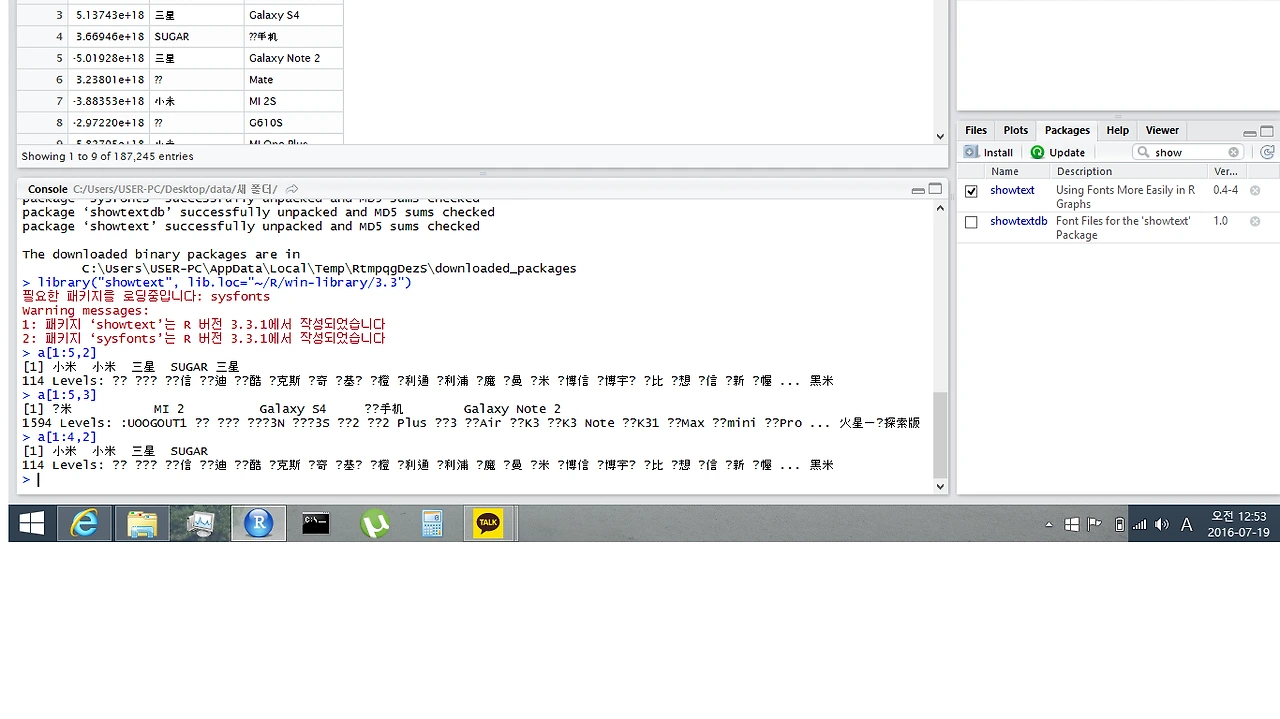Click the battery tray icon
This screenshot has height=719, width=1280.
pyautogui.click(x=1119, y=524)
